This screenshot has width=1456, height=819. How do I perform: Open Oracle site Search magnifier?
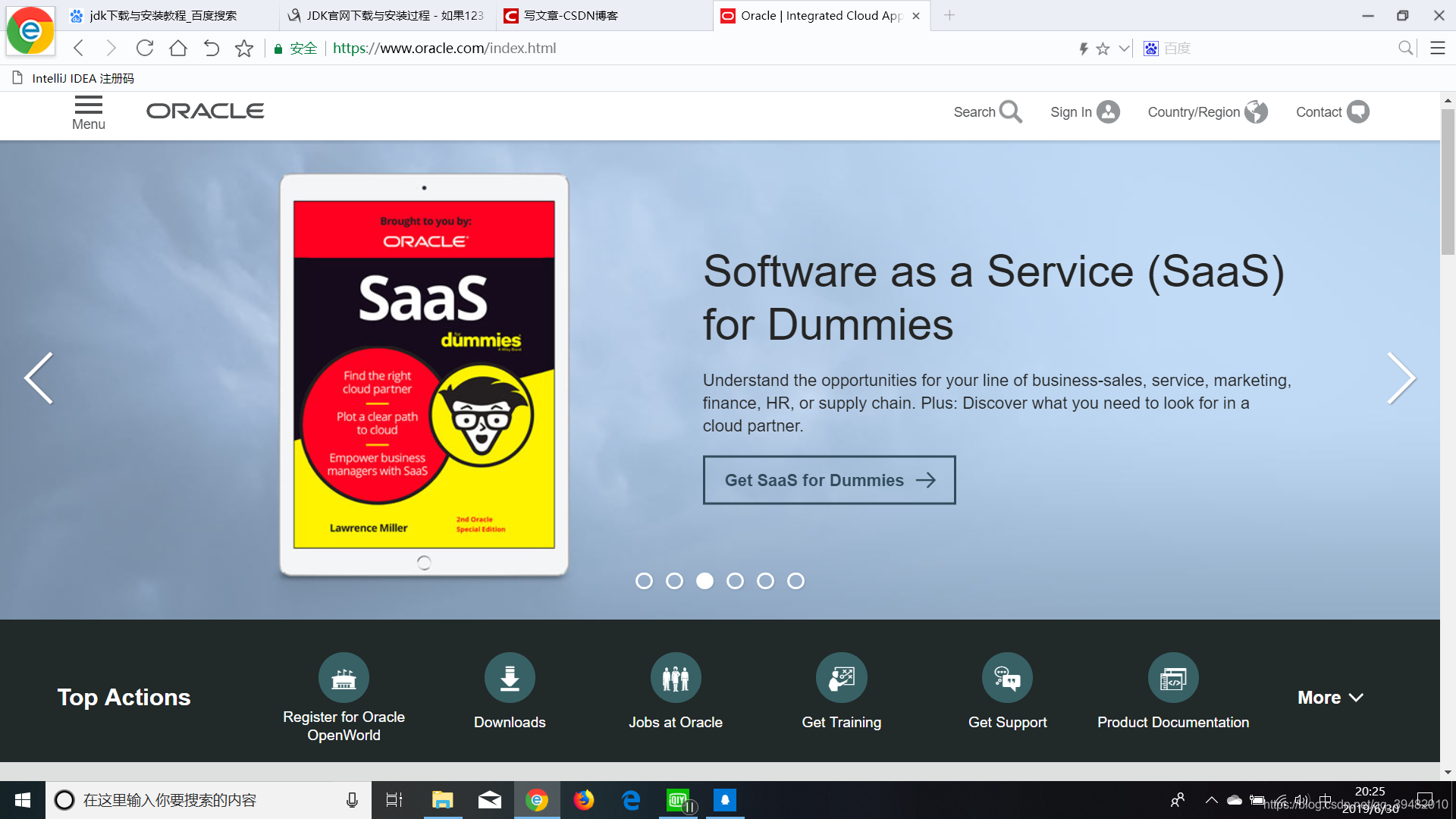pos(1010,111)
